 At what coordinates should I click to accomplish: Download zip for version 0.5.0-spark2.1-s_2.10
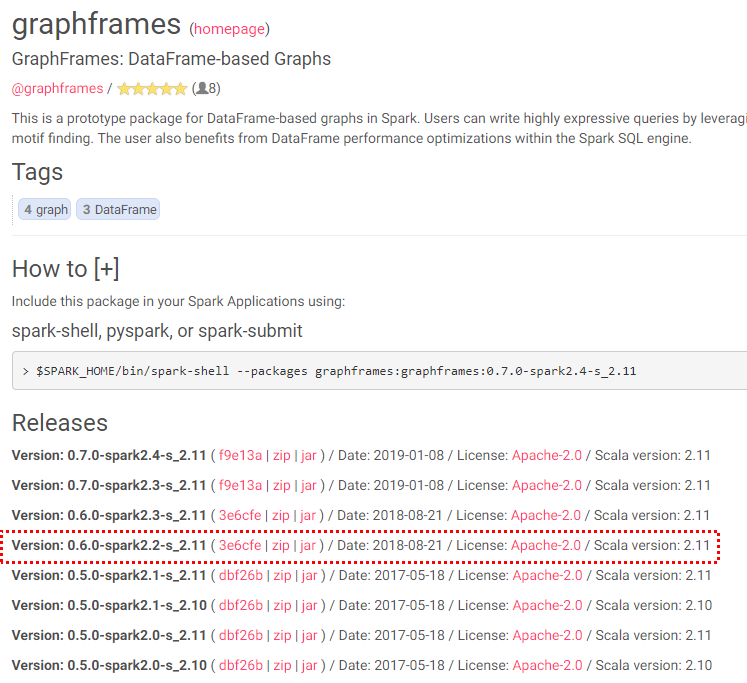[283, 605]
